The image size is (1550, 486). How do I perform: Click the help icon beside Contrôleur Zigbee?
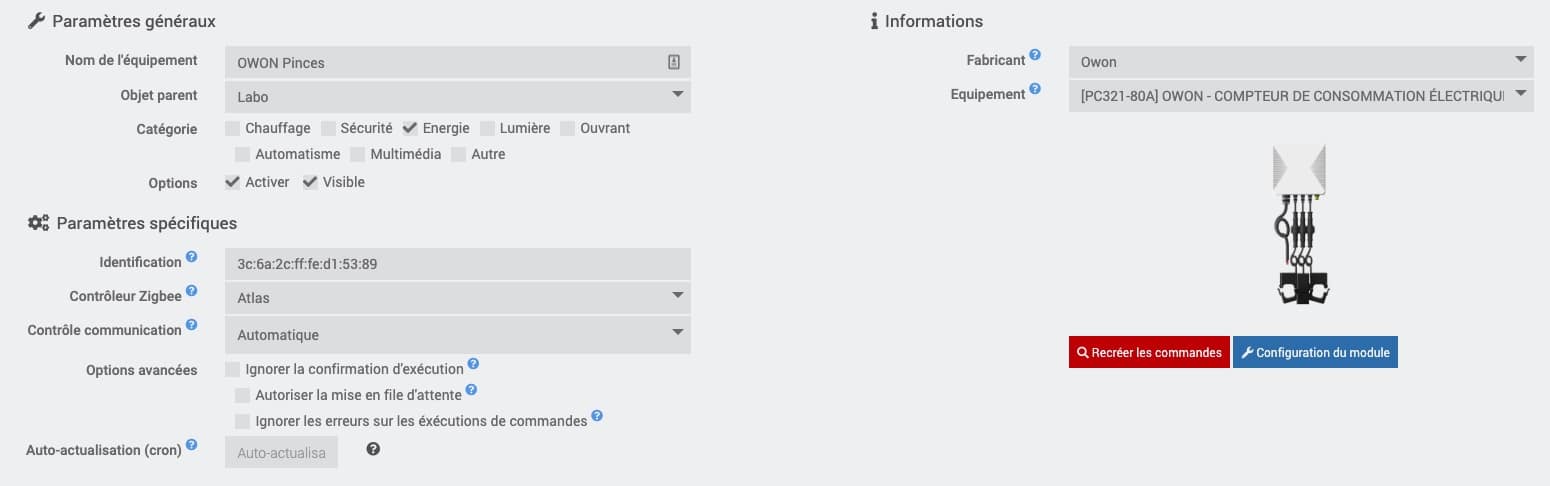click(x=191, y=291)
